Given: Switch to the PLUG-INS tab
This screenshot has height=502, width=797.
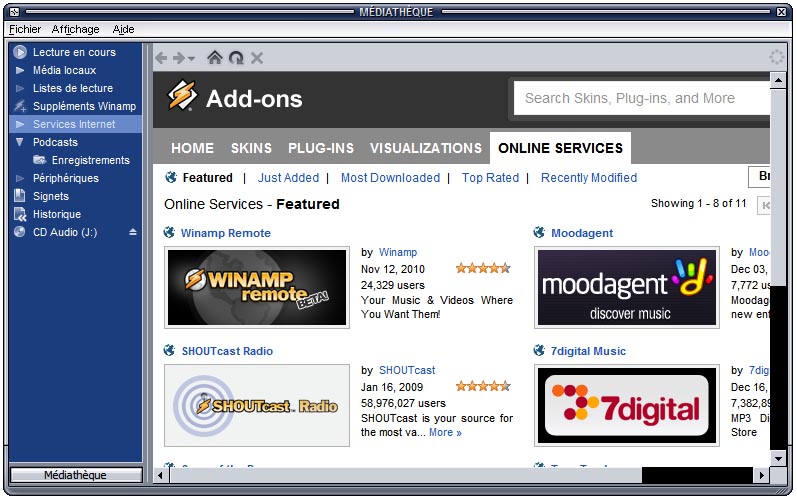Looking at the screenshot, I should click(320, 148).
